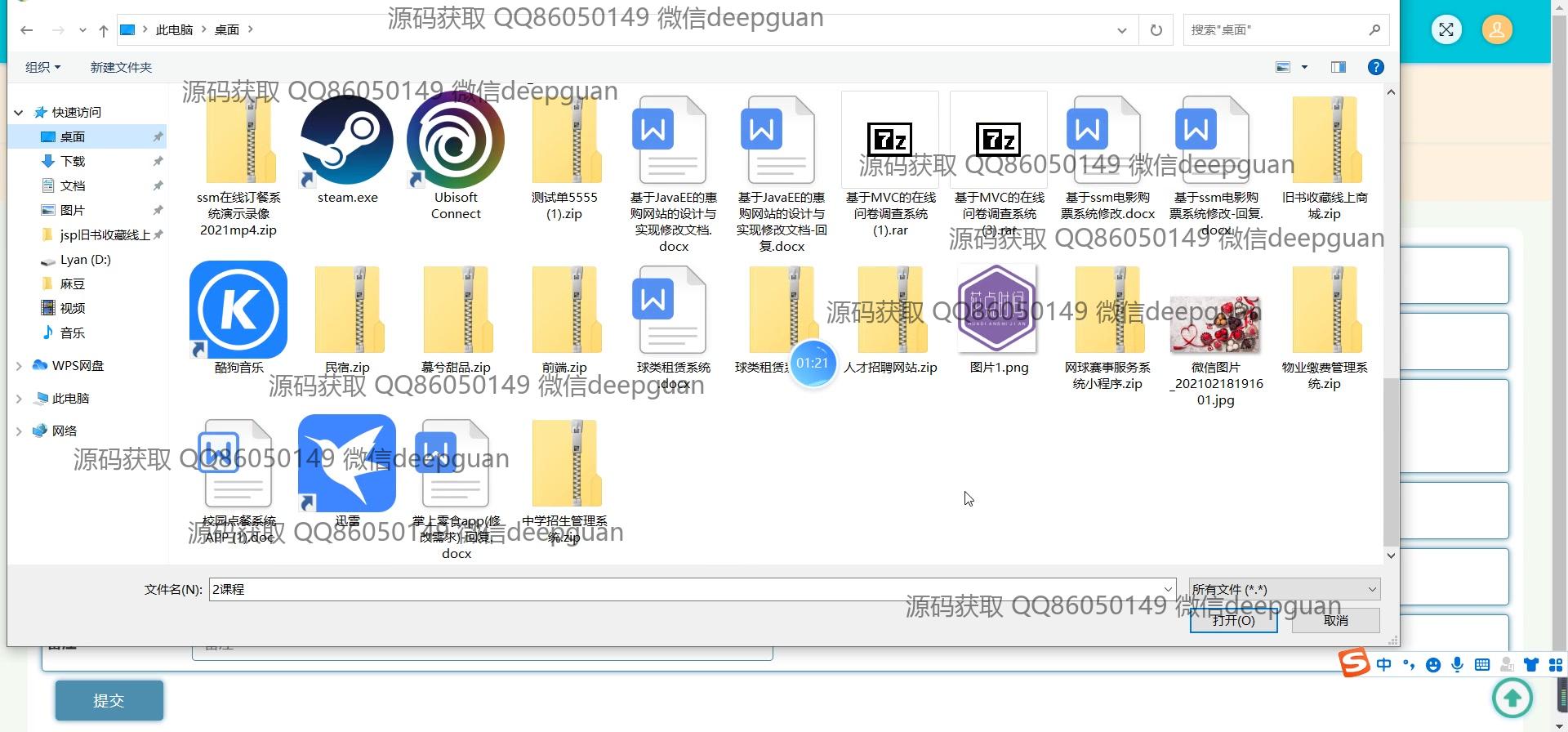The width and height of the screenshot is (1568, 732).
Task: Open the file type filter dropdown
Action: (x=1284, y=589)
